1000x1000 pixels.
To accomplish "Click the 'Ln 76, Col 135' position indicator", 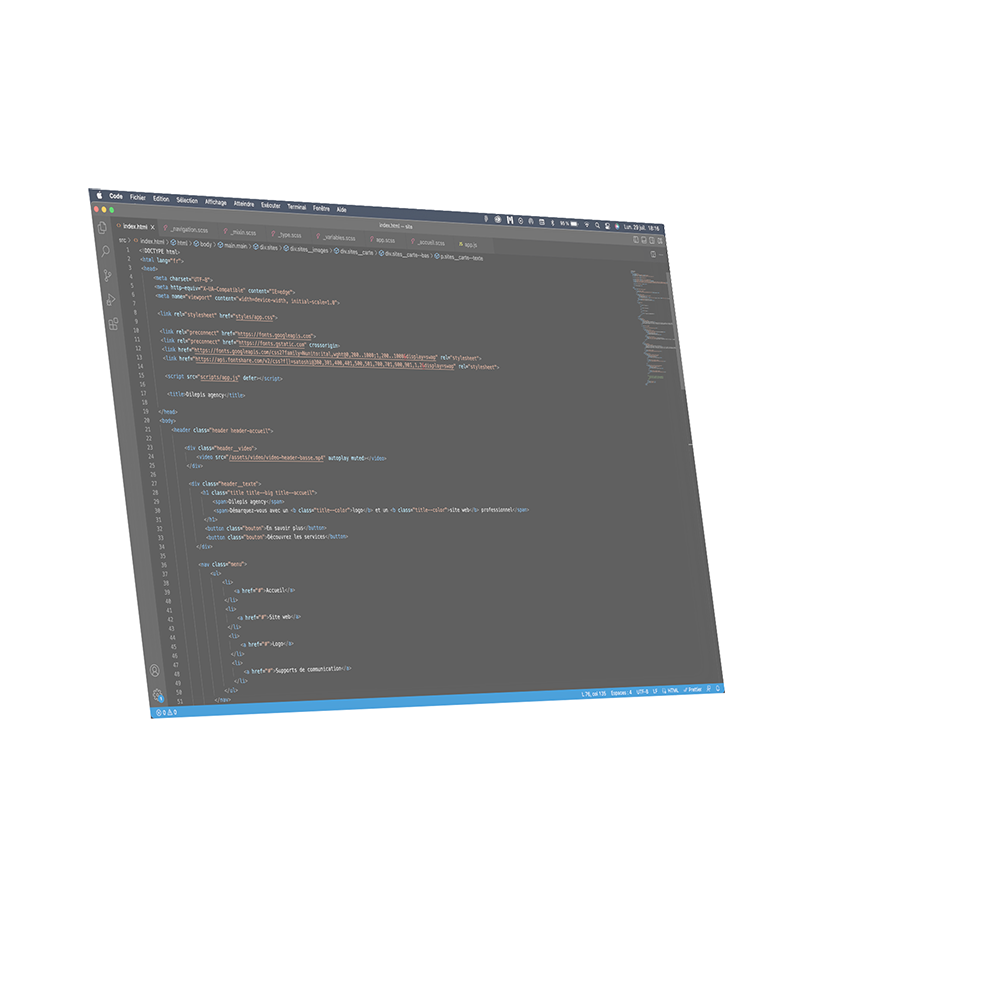I will pyautogui.click(x=594, y=692).
